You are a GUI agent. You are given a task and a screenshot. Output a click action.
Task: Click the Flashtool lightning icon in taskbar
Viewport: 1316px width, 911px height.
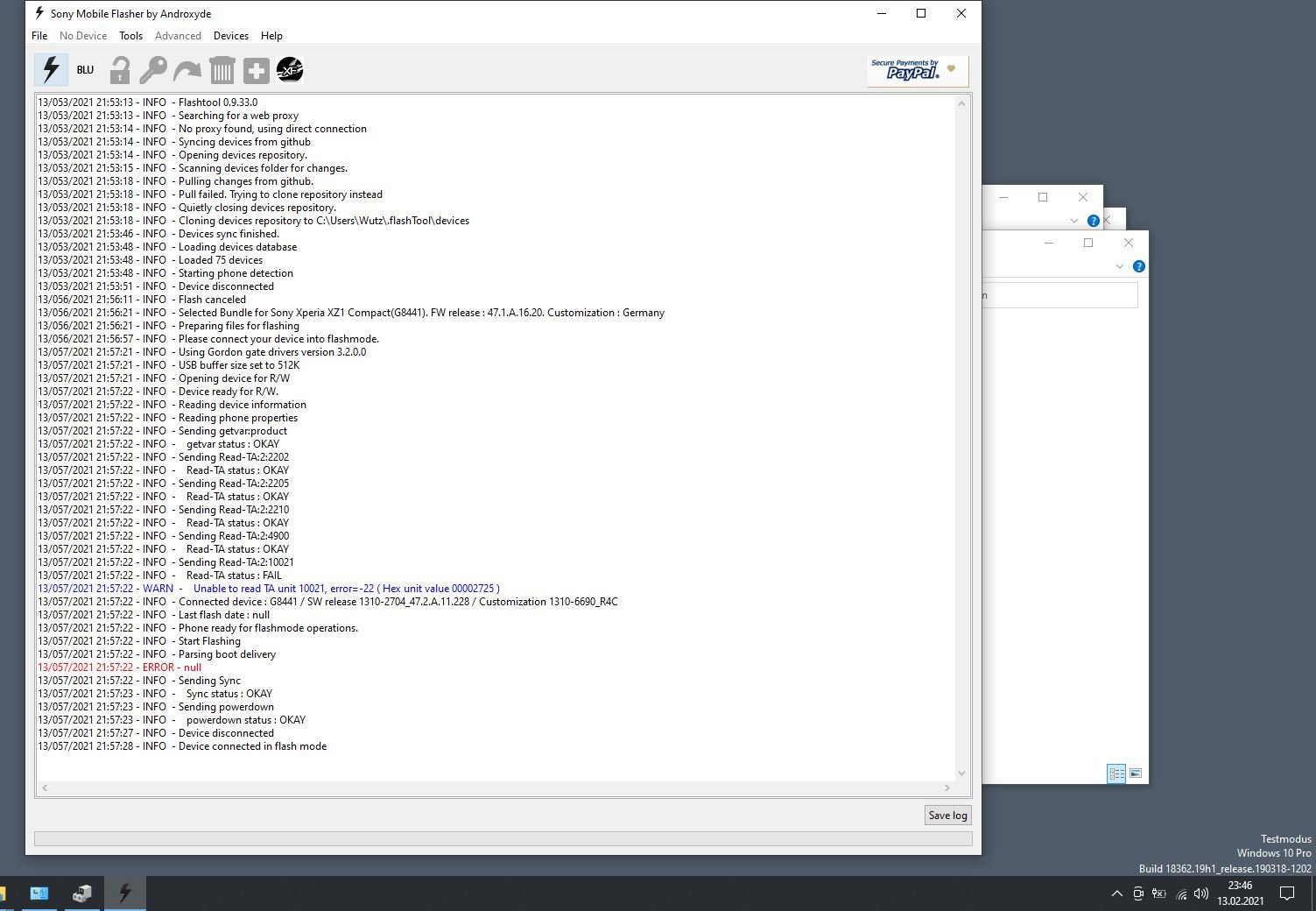(x=125, y=893)
